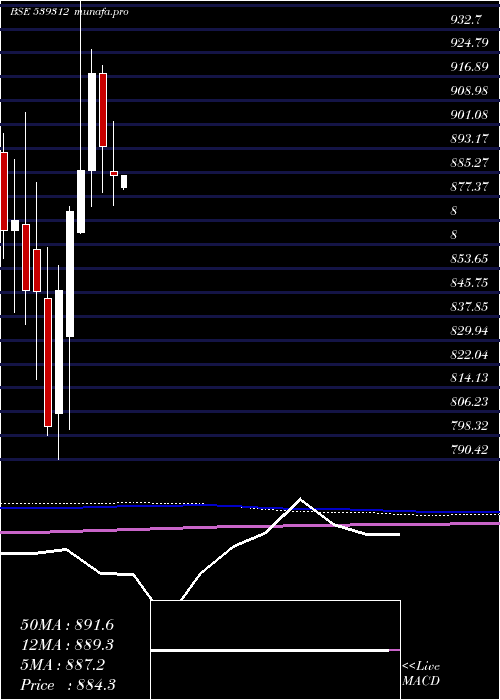Image resolution: width=500 pixels, height=700 pixels.
Task: Click the BSE 539312 ticker label
Action: (39, 12)
